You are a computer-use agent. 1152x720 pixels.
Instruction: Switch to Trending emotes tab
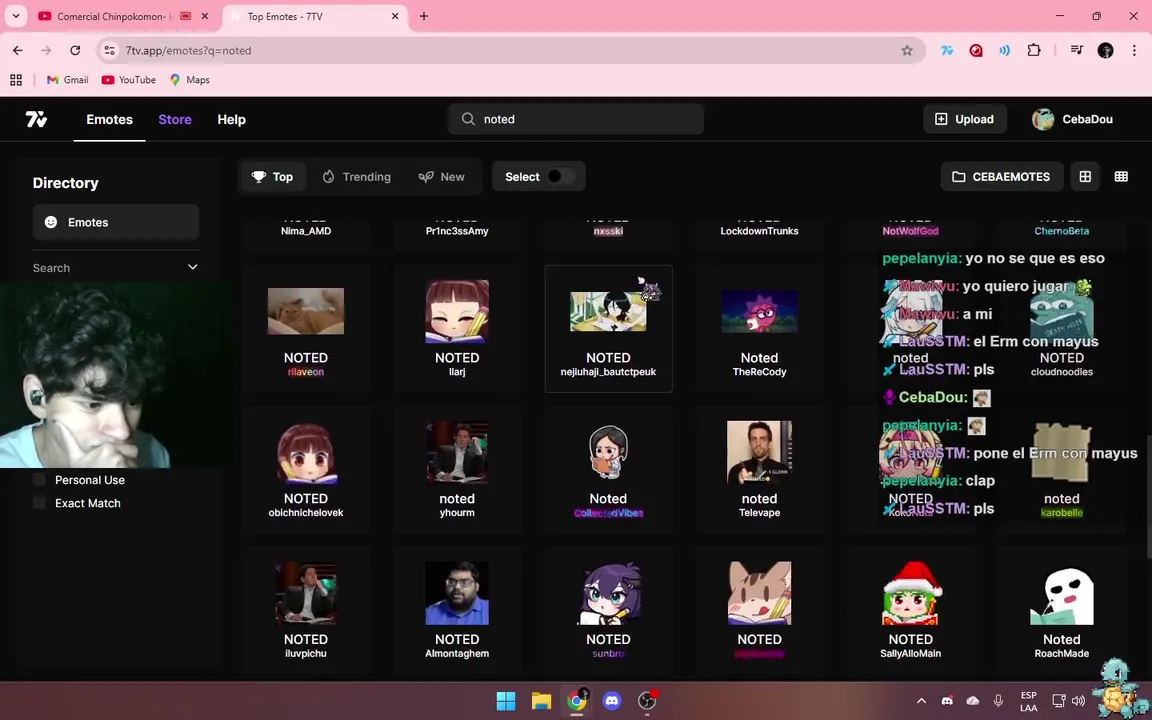pos(356,176)
